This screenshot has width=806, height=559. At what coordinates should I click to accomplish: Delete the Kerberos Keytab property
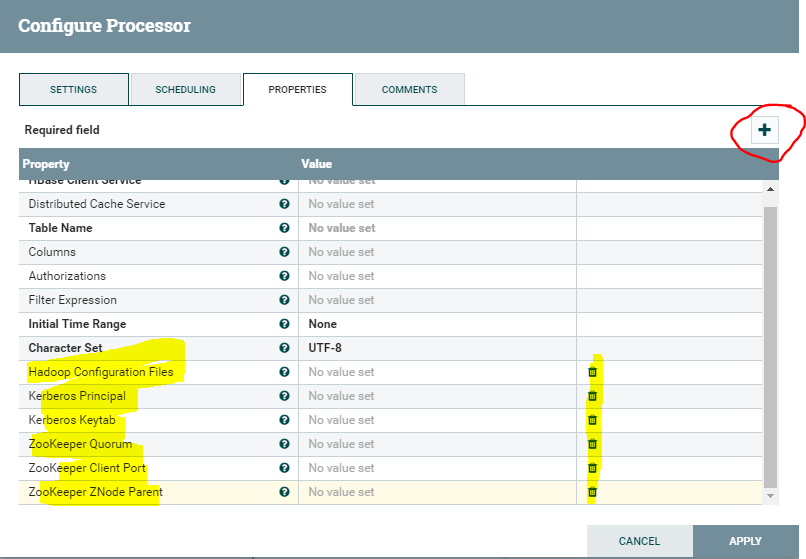click(593, 420)
